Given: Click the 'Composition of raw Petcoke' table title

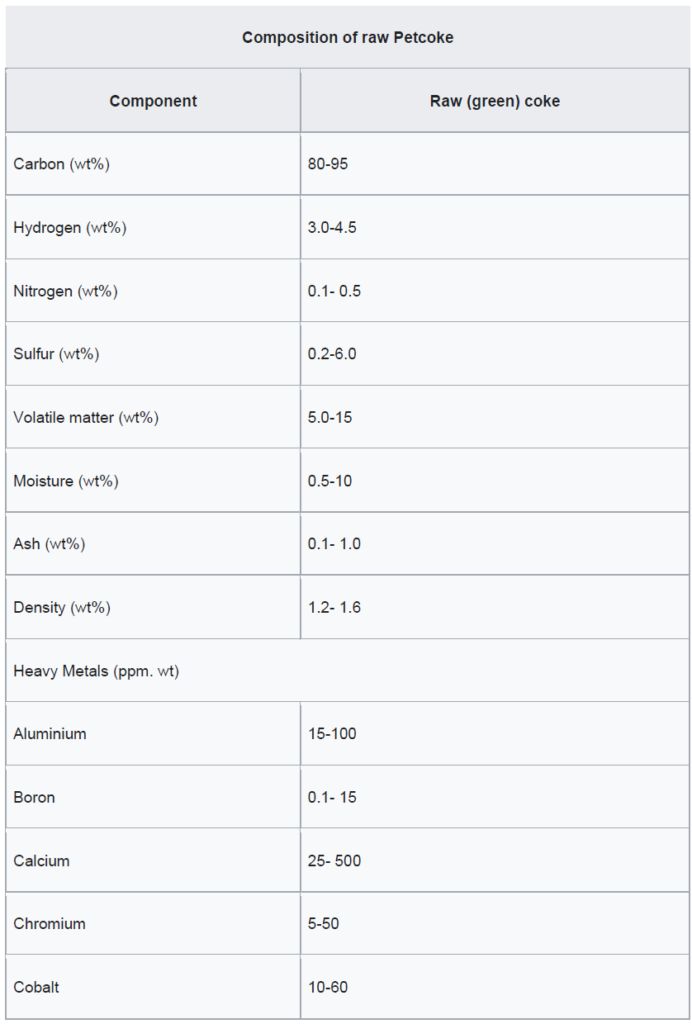Looking at the screenshot, I should (348, 38).
